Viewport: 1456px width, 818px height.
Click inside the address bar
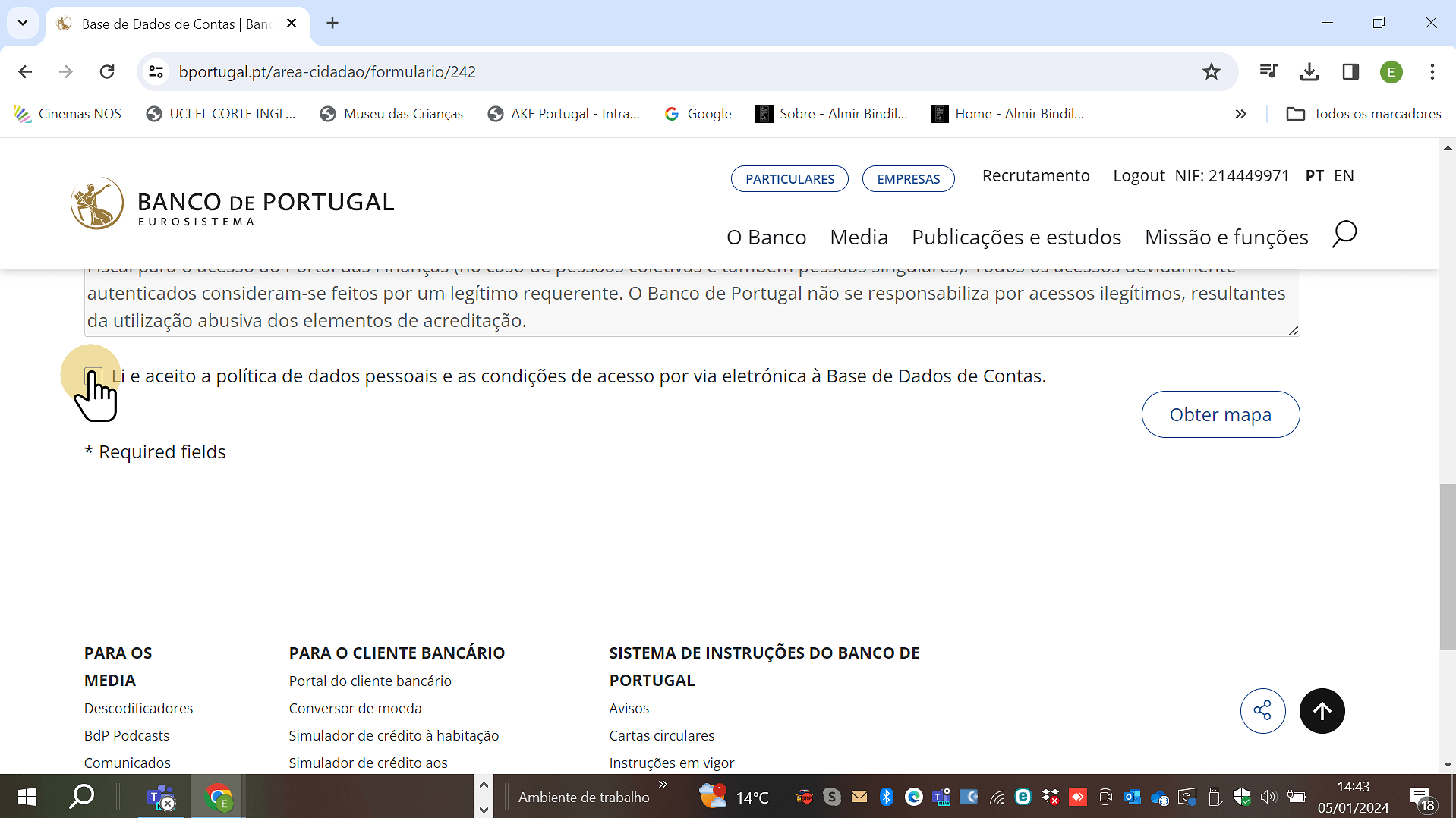click(531, 71)
